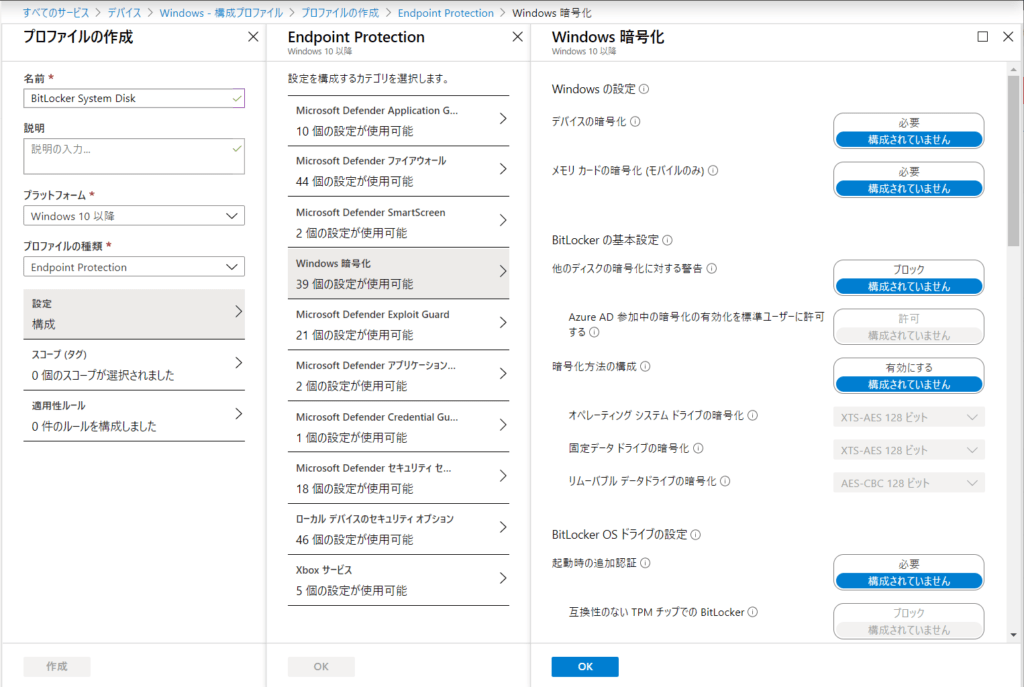Click scrollbar down arrow in Windows 暗号化 blade
1024x687 pixels.
1013,634
